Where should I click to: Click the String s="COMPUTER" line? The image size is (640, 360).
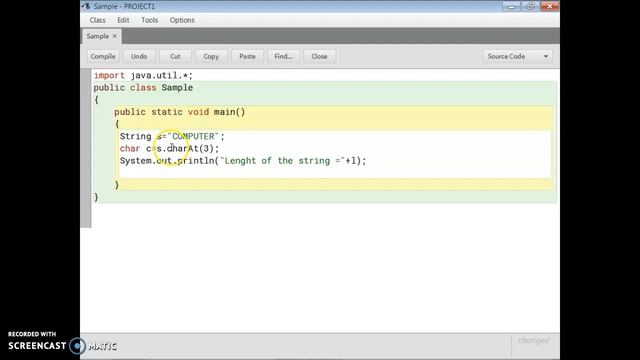172,136
